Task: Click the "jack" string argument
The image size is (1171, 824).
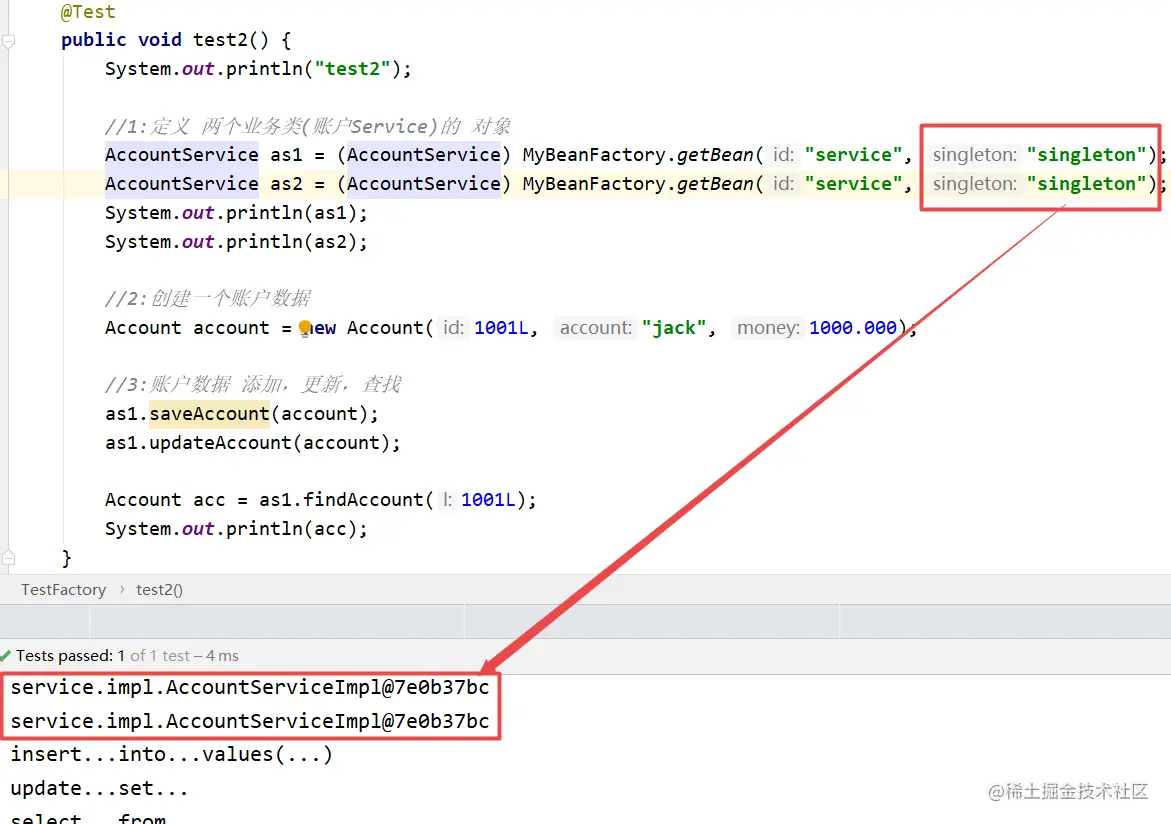Action: 674,328
